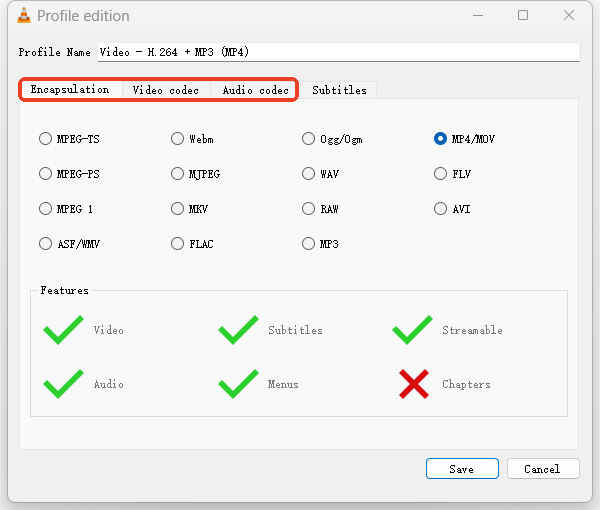Pick the AVI encapsulation format
Viewport: 600px width, 510px height.
pyautogui.click(x=441, y=209)
